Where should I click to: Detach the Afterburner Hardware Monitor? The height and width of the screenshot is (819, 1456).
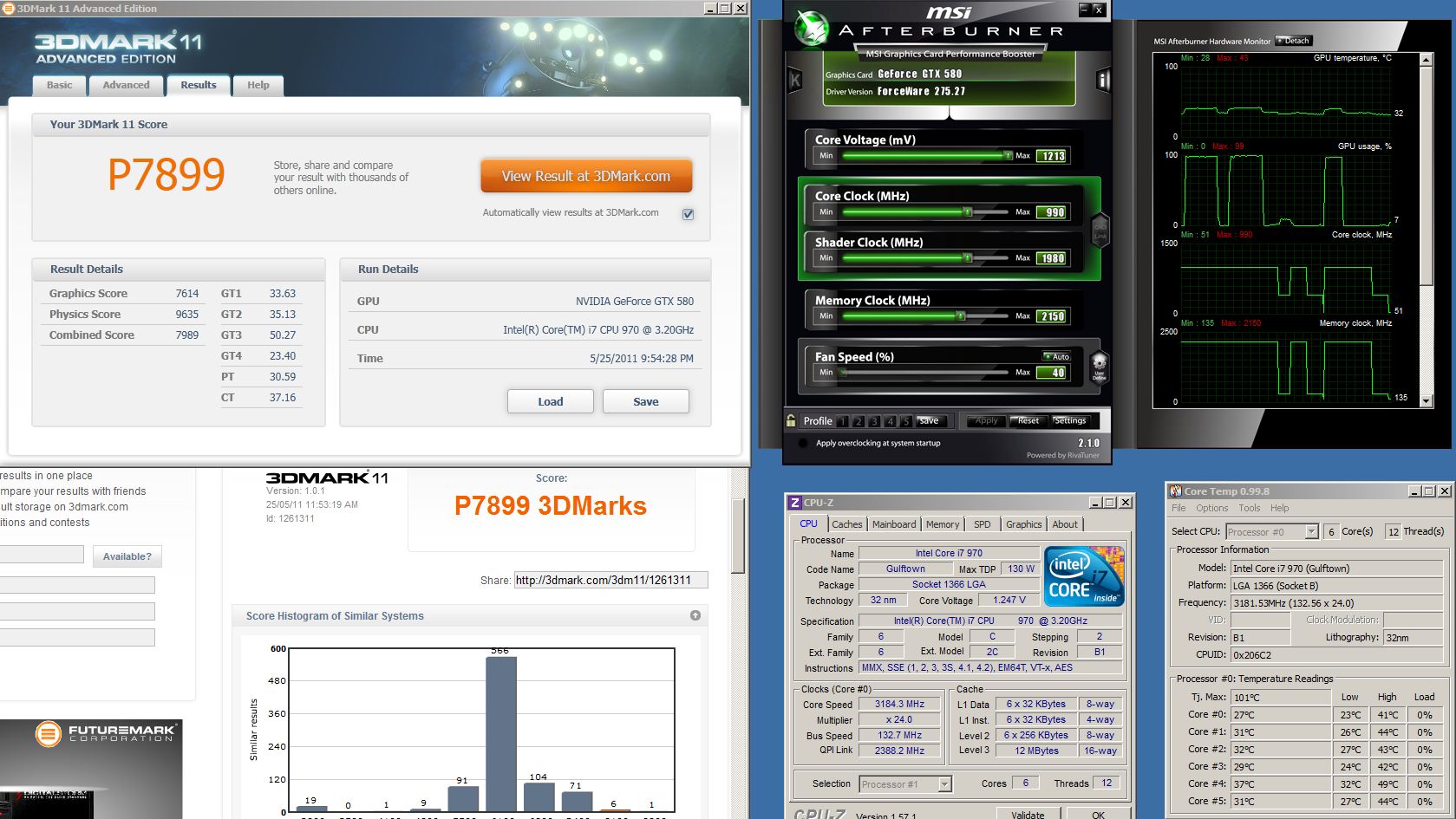(1293, 41)
